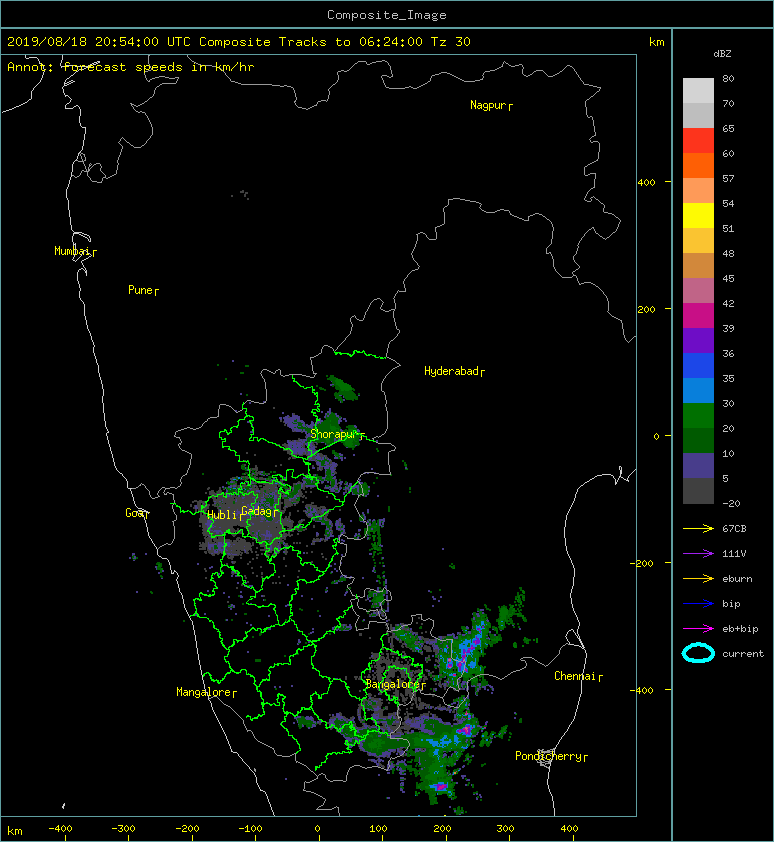
Task: Click the blue bip arrow in the legend
Action: pyautogui.click(x=698, y=604)
